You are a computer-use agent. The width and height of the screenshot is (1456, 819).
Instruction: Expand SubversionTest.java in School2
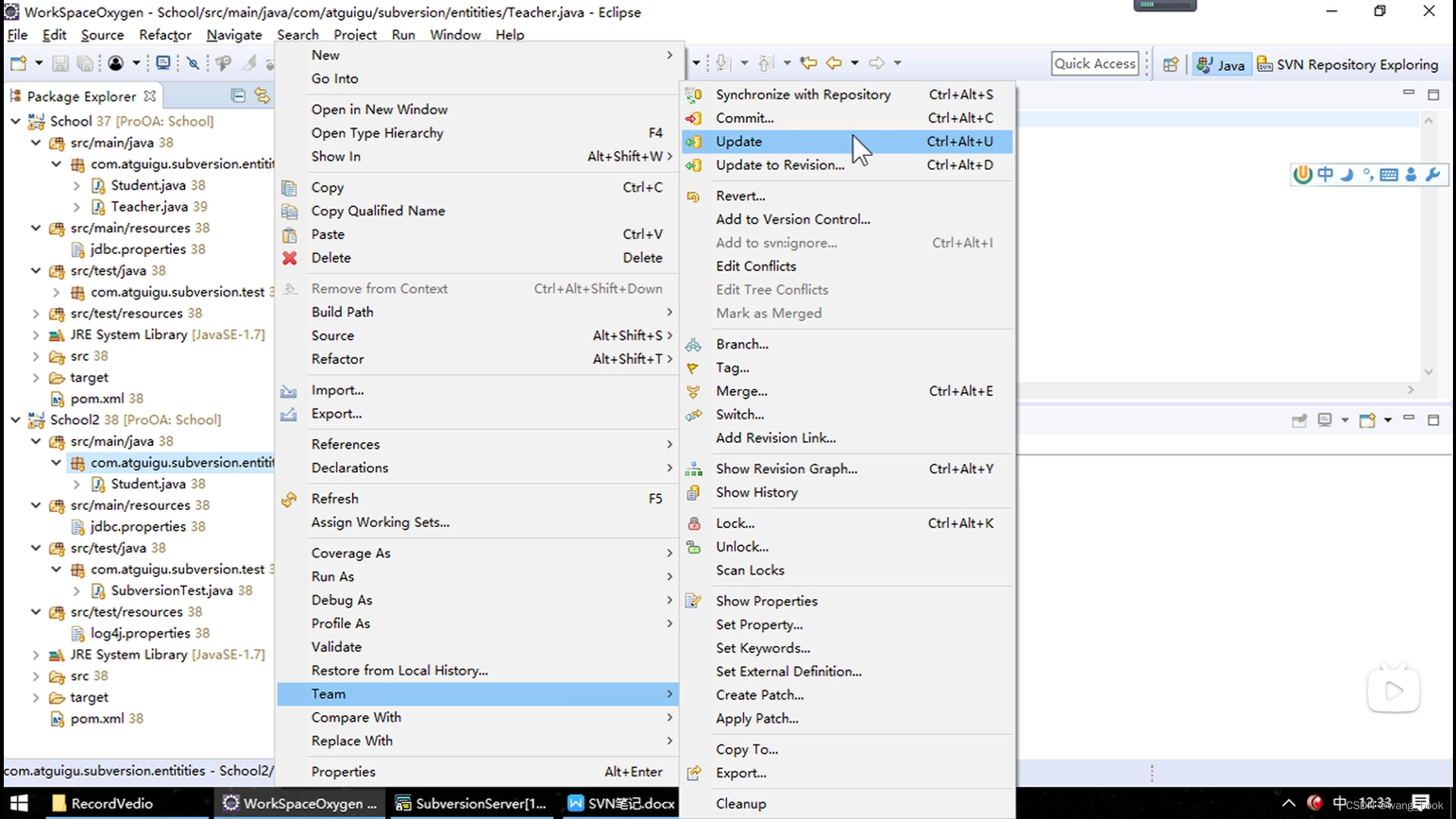coord(76,590)
